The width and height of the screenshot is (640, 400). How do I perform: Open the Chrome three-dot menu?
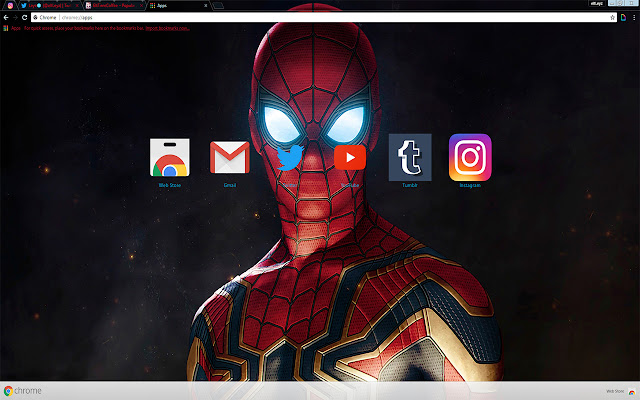632,17
